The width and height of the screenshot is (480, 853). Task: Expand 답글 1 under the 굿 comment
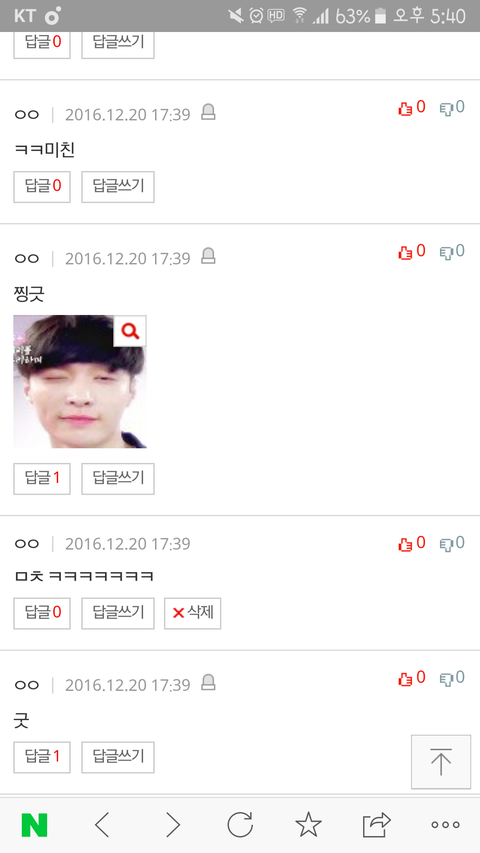[x=42, y=757]
